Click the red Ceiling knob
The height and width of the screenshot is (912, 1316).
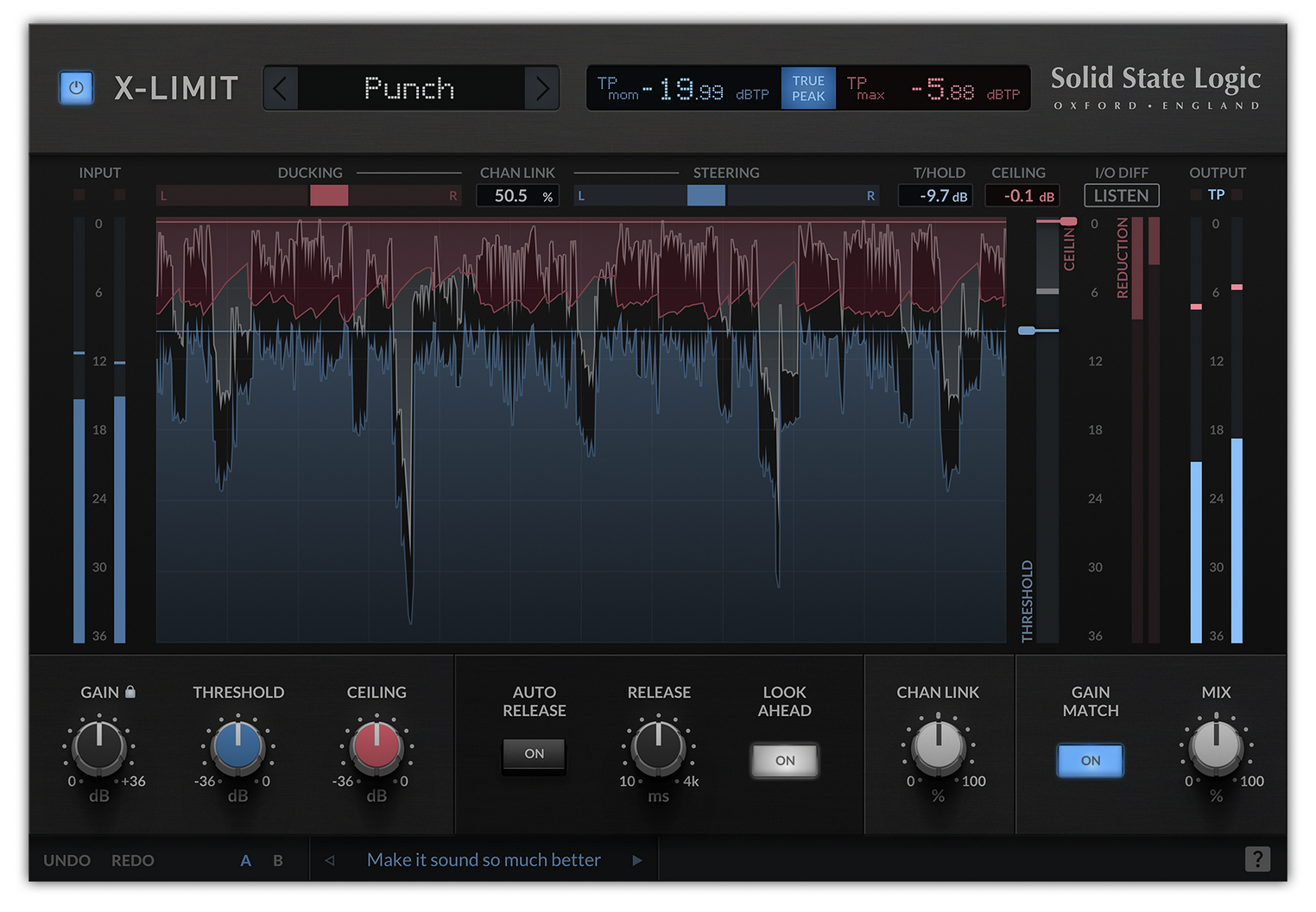click(376, 746)
